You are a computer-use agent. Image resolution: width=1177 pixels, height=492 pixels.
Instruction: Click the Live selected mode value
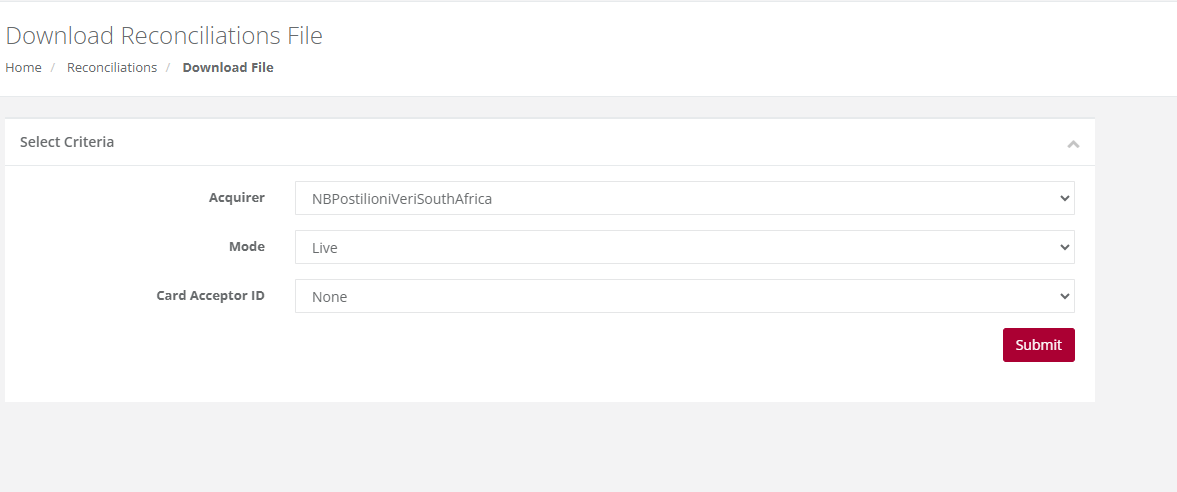point(324,248)
